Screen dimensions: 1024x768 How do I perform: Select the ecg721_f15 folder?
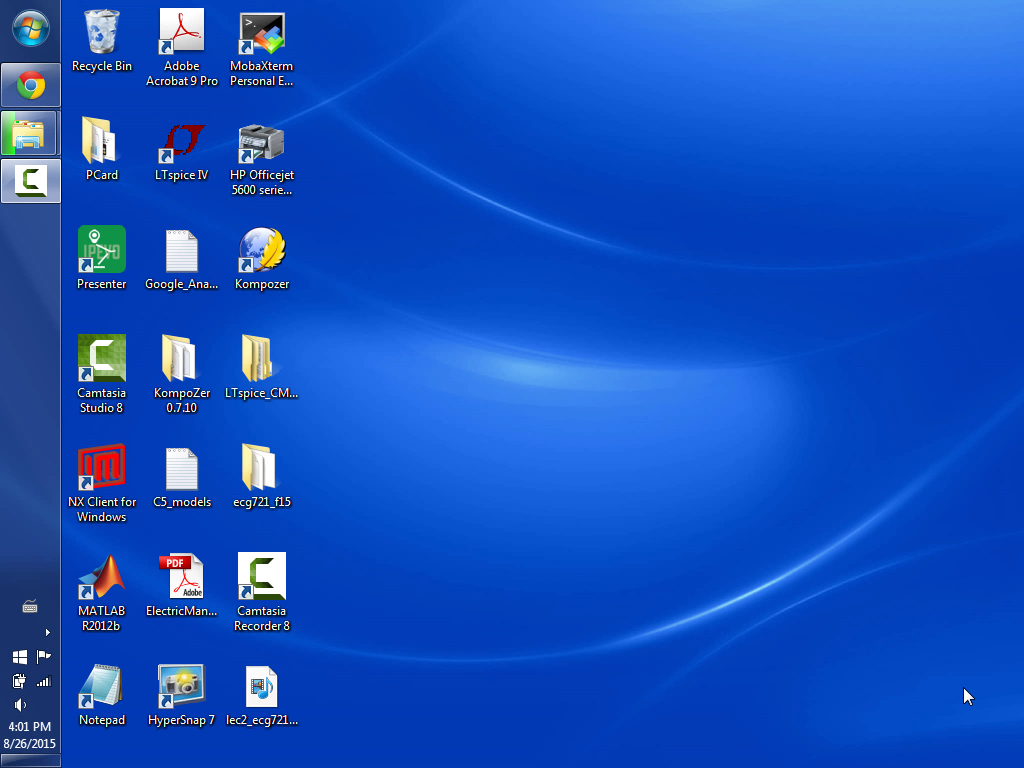(262, 468)
